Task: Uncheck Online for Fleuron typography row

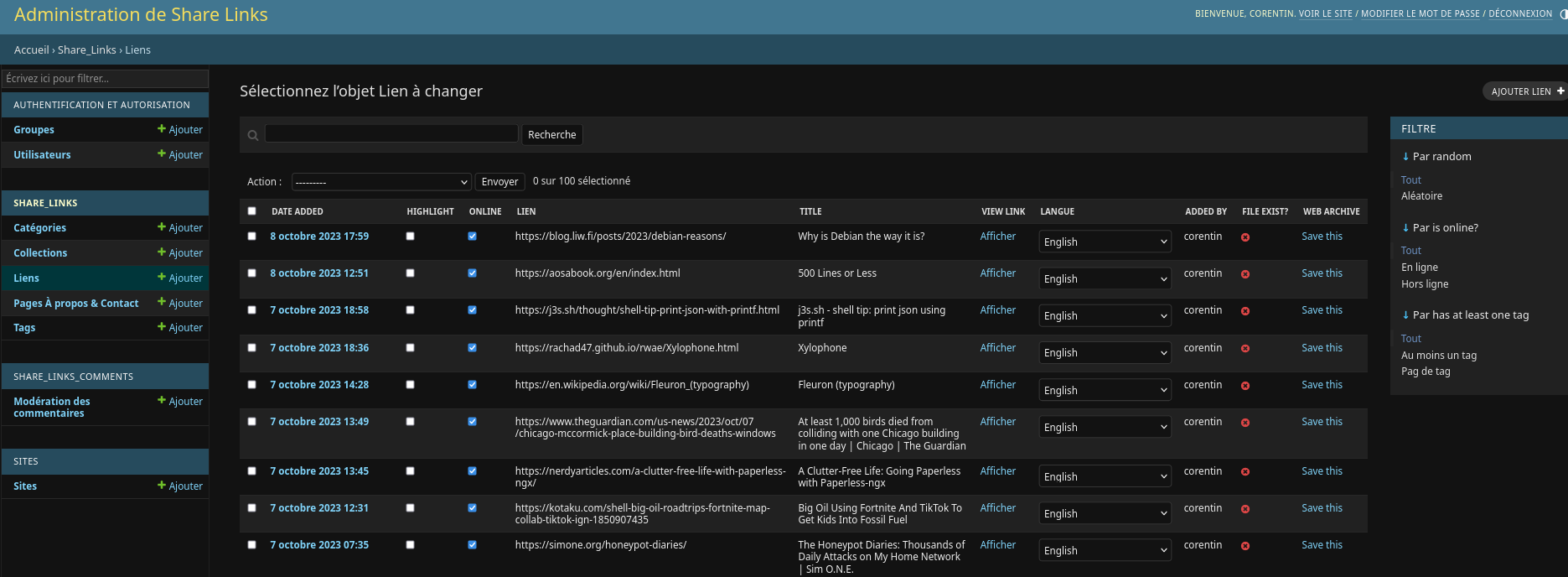Action: click(x=472, y=385)
